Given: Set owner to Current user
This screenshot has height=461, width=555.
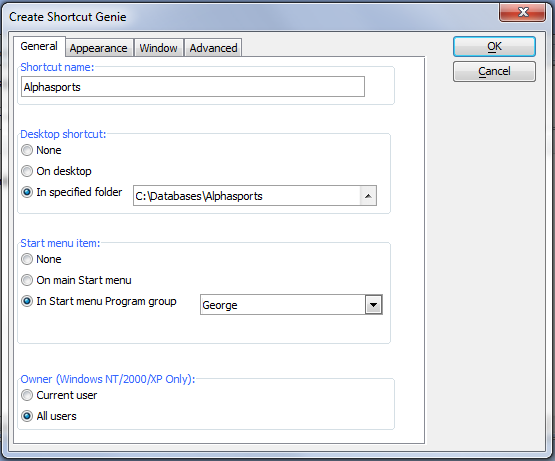Looking at the screenshot, I should pyautogui.click(x=59, y=395).
